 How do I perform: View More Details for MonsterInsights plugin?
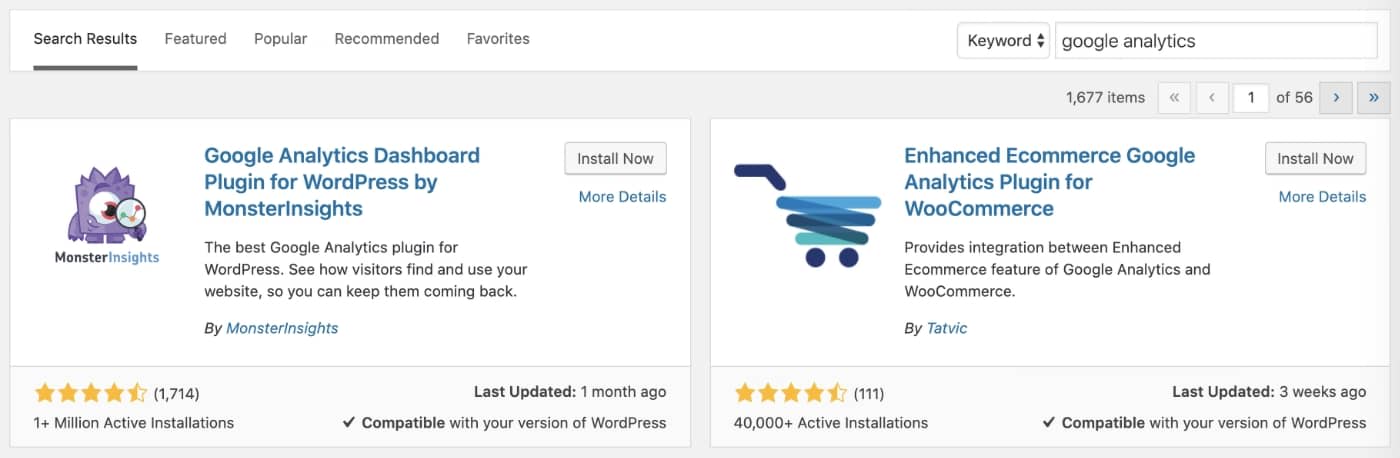point(622,197)
